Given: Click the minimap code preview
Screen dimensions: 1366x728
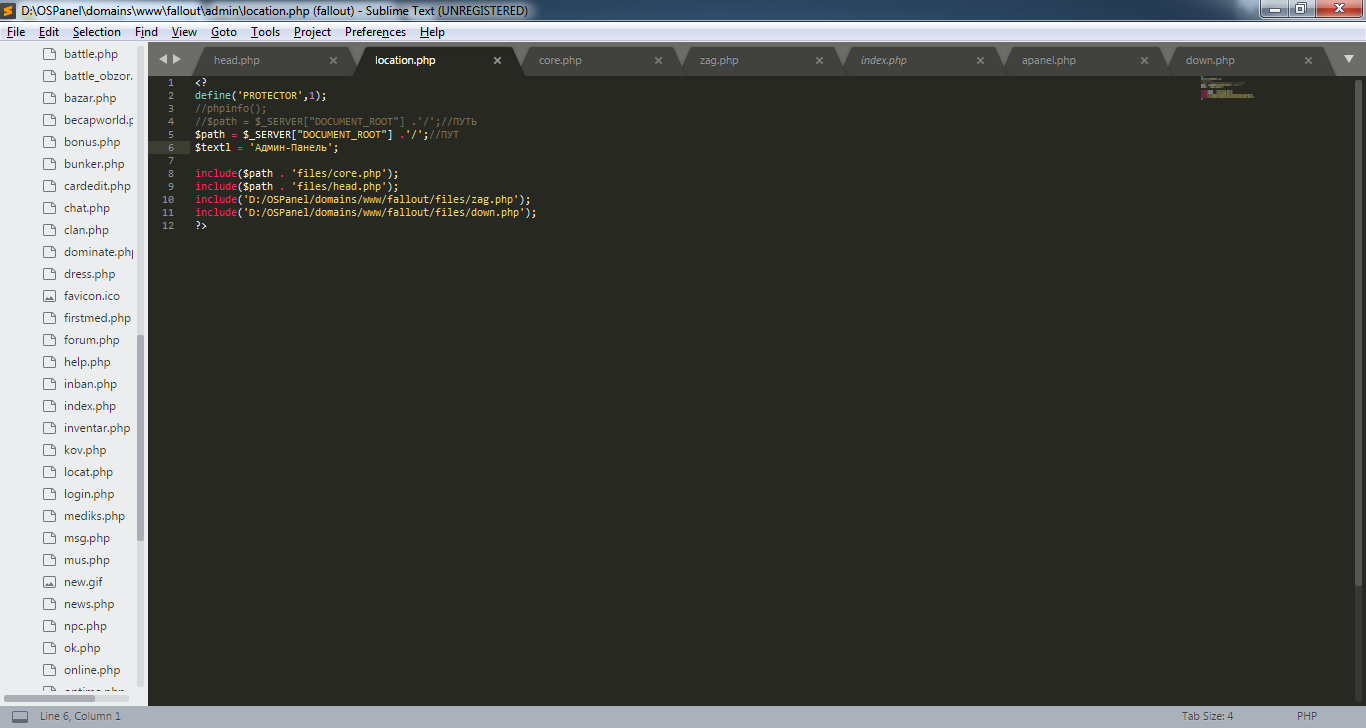Looking at the screenshot, I should pyautogui.click(x=1226, y=87).
